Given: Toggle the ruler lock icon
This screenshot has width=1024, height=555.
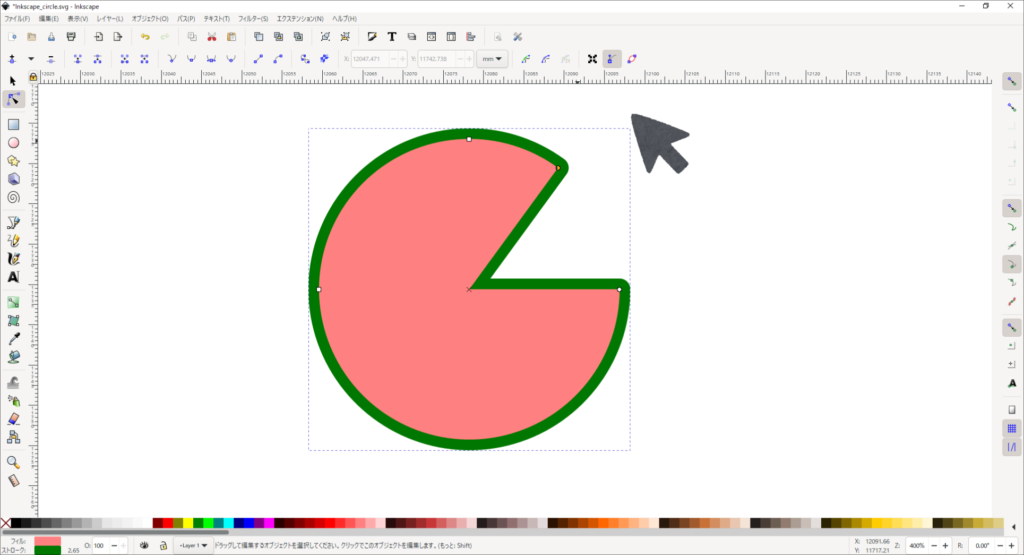Looking at the screenshot, I should pos(33,77).
